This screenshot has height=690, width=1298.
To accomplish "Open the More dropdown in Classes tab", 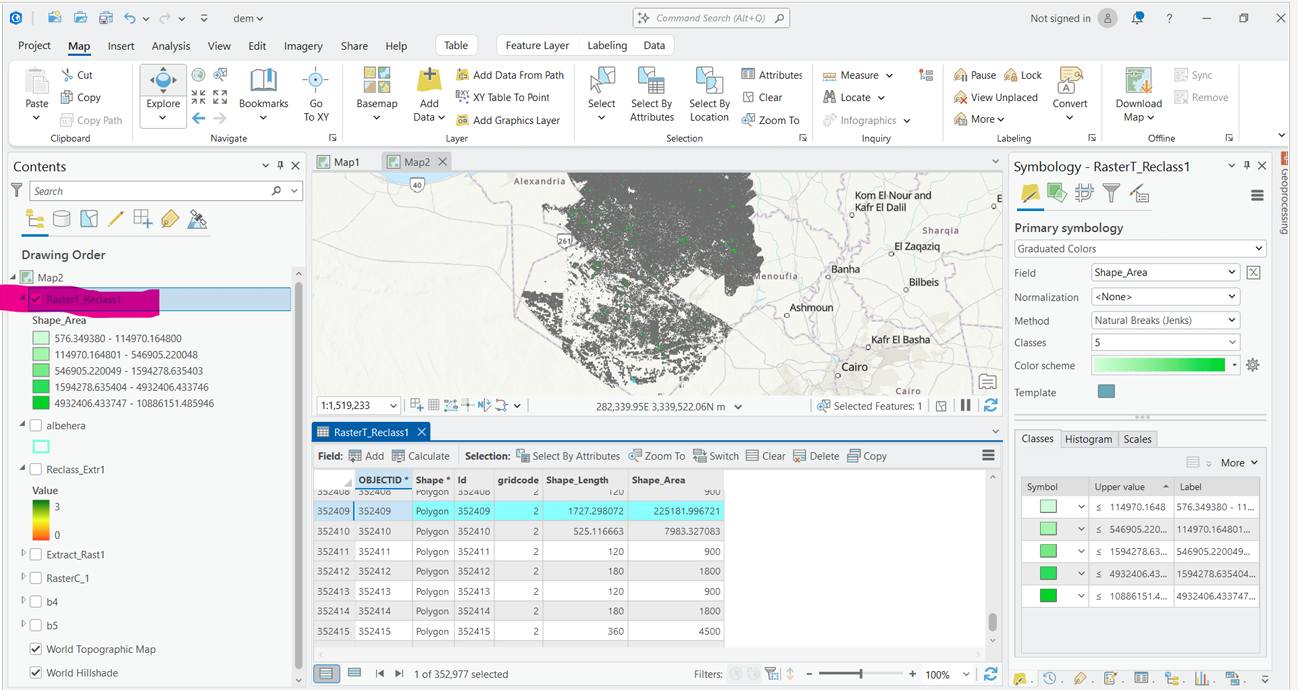I will point(1239,462).
